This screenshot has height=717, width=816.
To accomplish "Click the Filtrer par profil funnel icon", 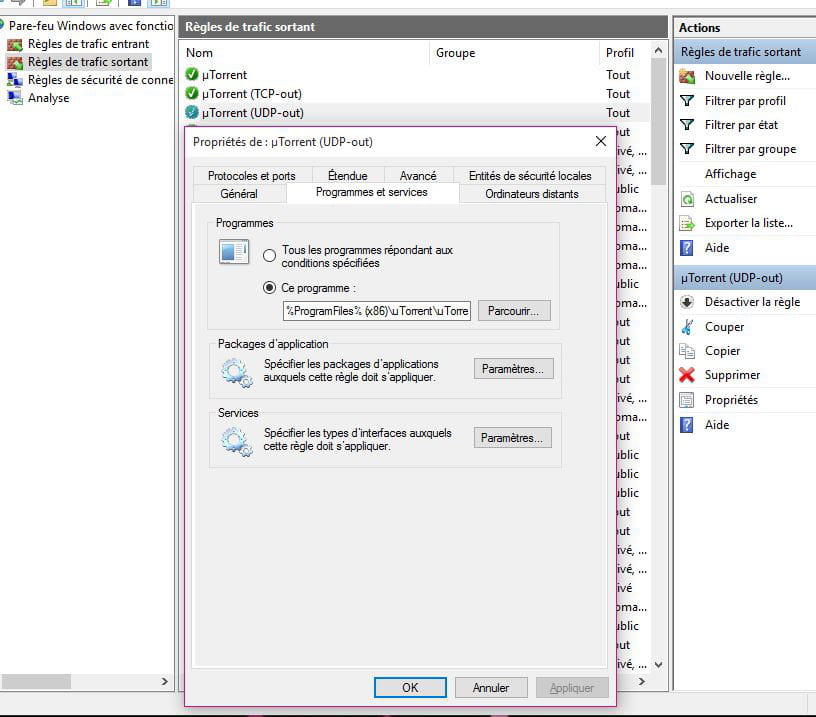I will pos(687,101).
